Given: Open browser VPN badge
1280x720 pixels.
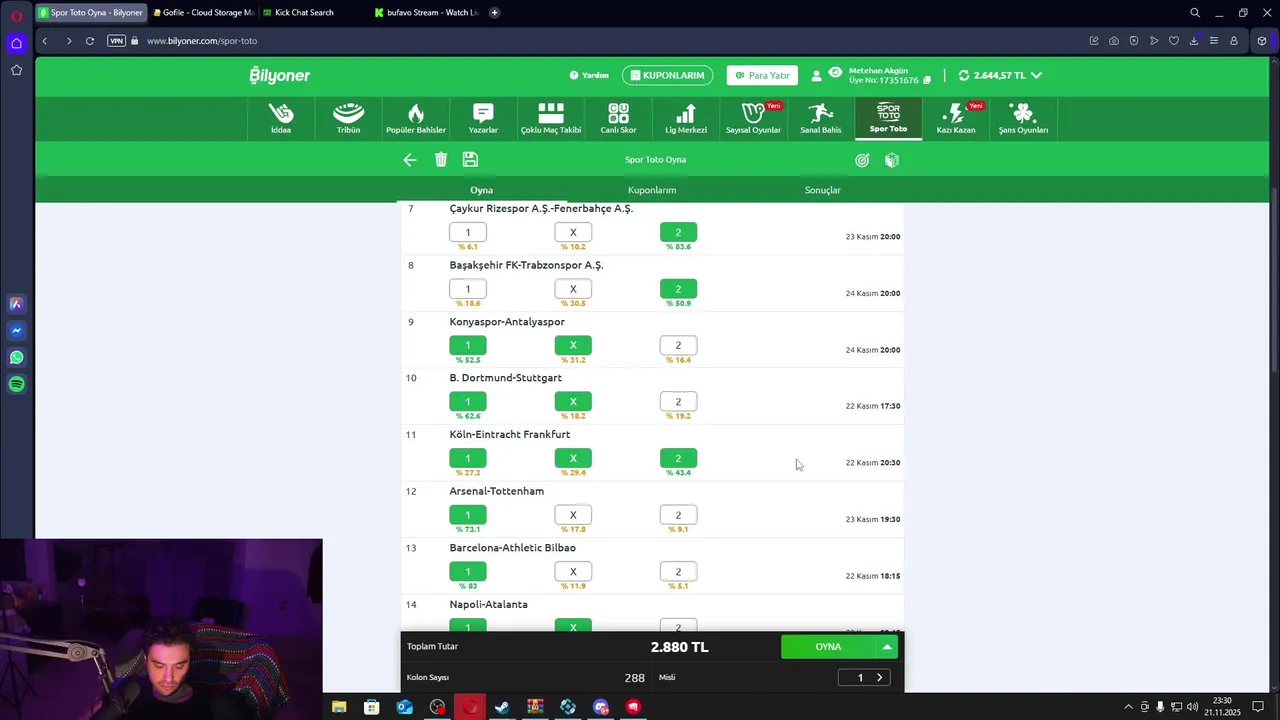Looking at the screenshot, I should (x=117, y=41).
